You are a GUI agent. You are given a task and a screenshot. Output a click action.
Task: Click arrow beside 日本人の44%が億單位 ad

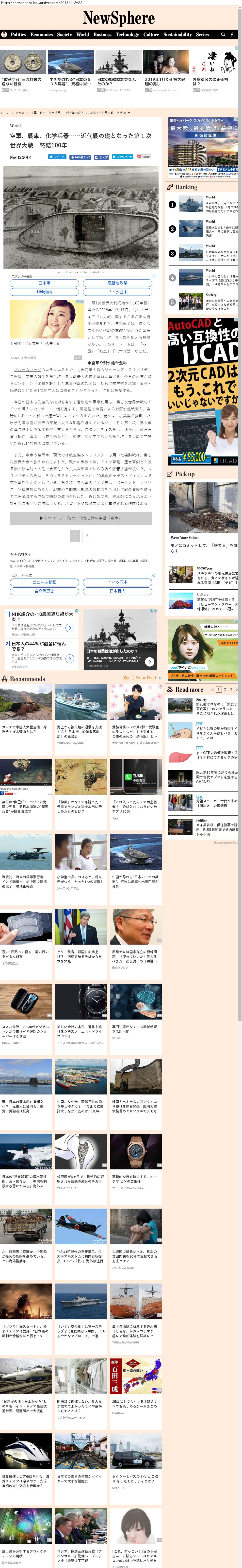tap(70, 658)
